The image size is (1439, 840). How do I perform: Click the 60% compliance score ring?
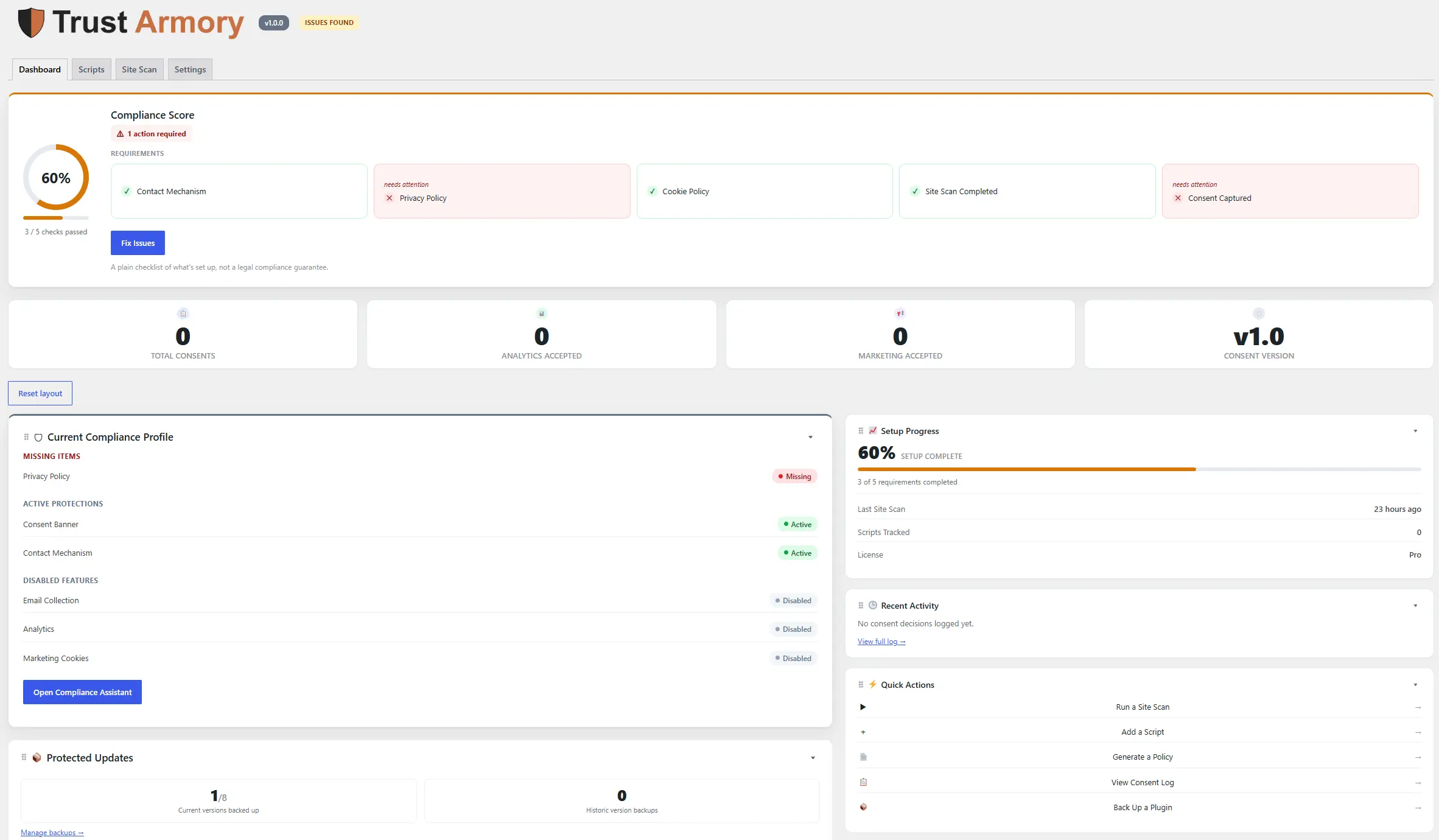pos(56,177)
